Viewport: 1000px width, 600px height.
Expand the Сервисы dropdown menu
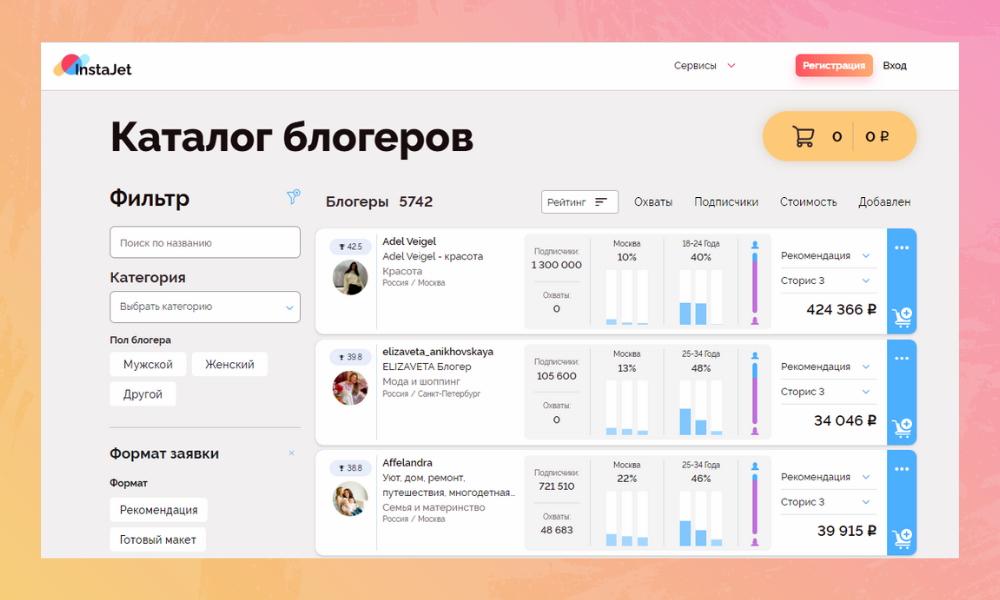click(x=704, y=66)
